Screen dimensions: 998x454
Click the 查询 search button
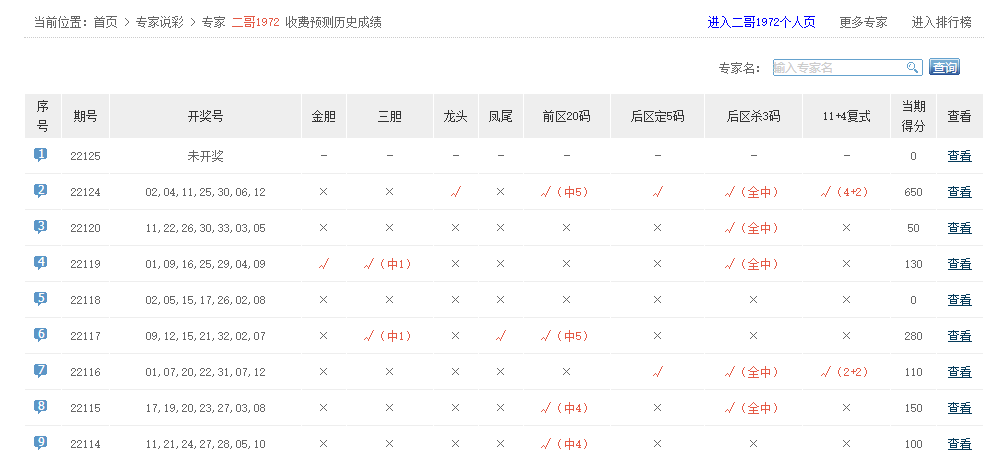pyautogui.click(x=944, y=68)
